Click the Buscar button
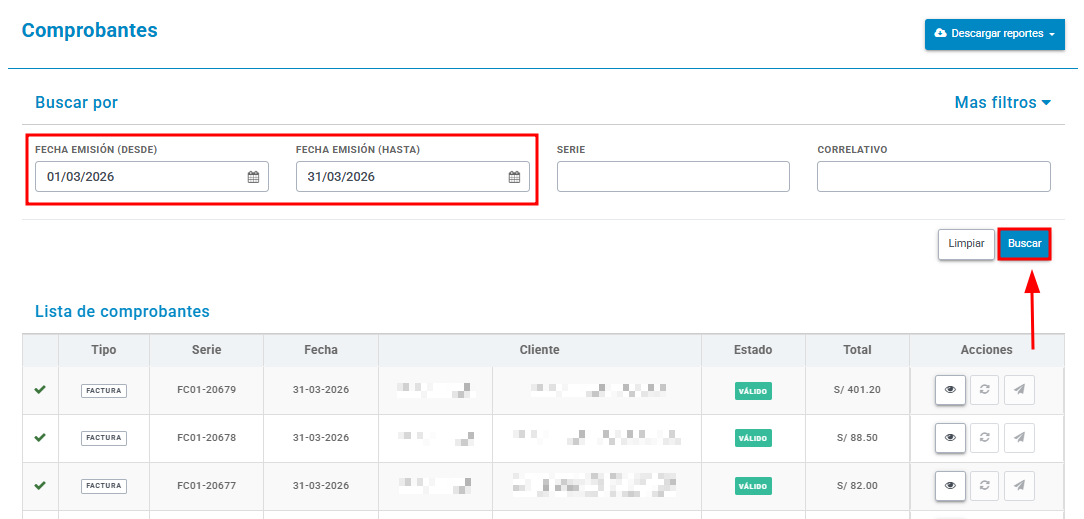The width and height of the screenshot is (1084, 519). (1025, 244)
